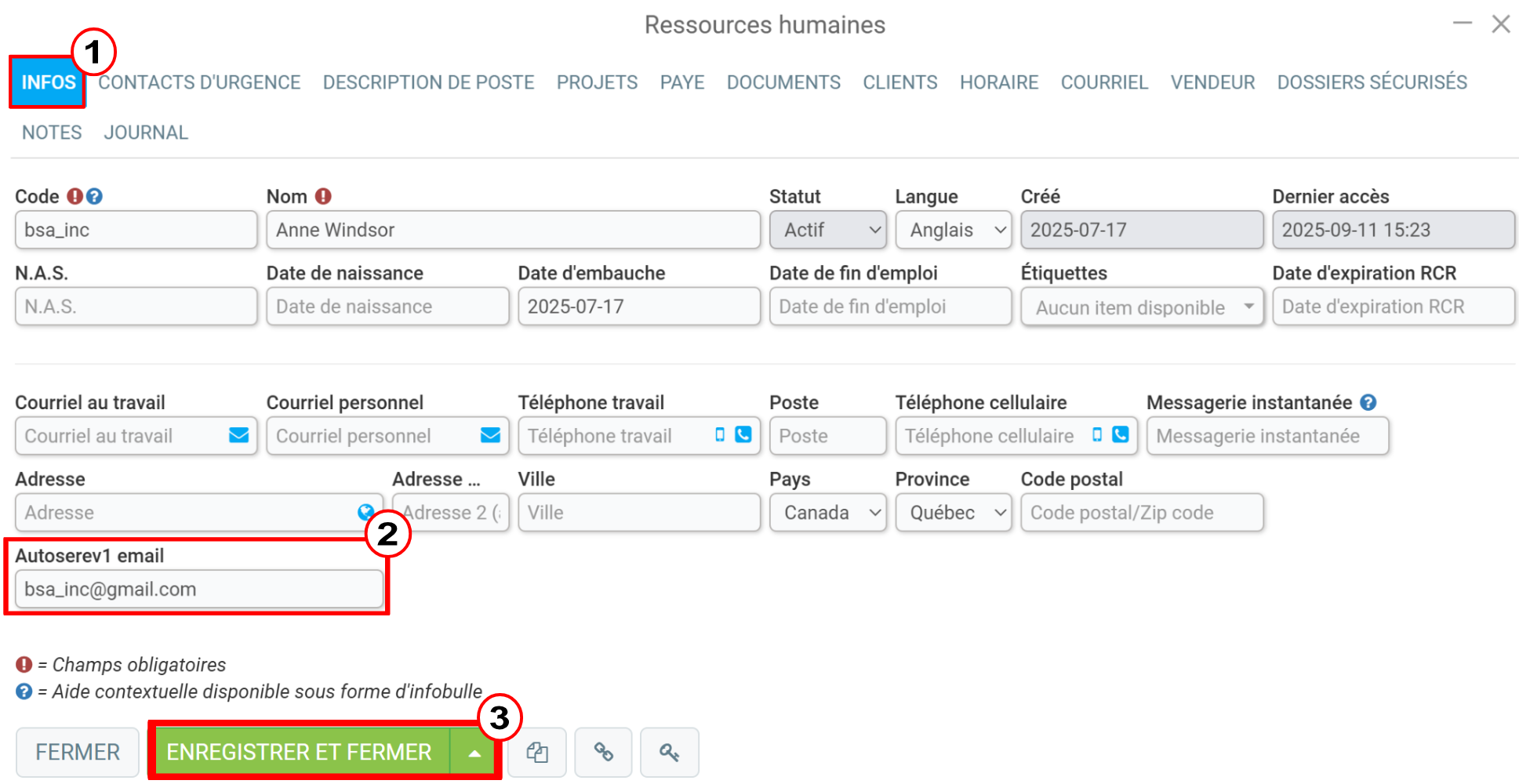Viewport: 1519px width, 784px height.
Task: Click the Enregistrer et fermer button
Action: tap(300, 753)
